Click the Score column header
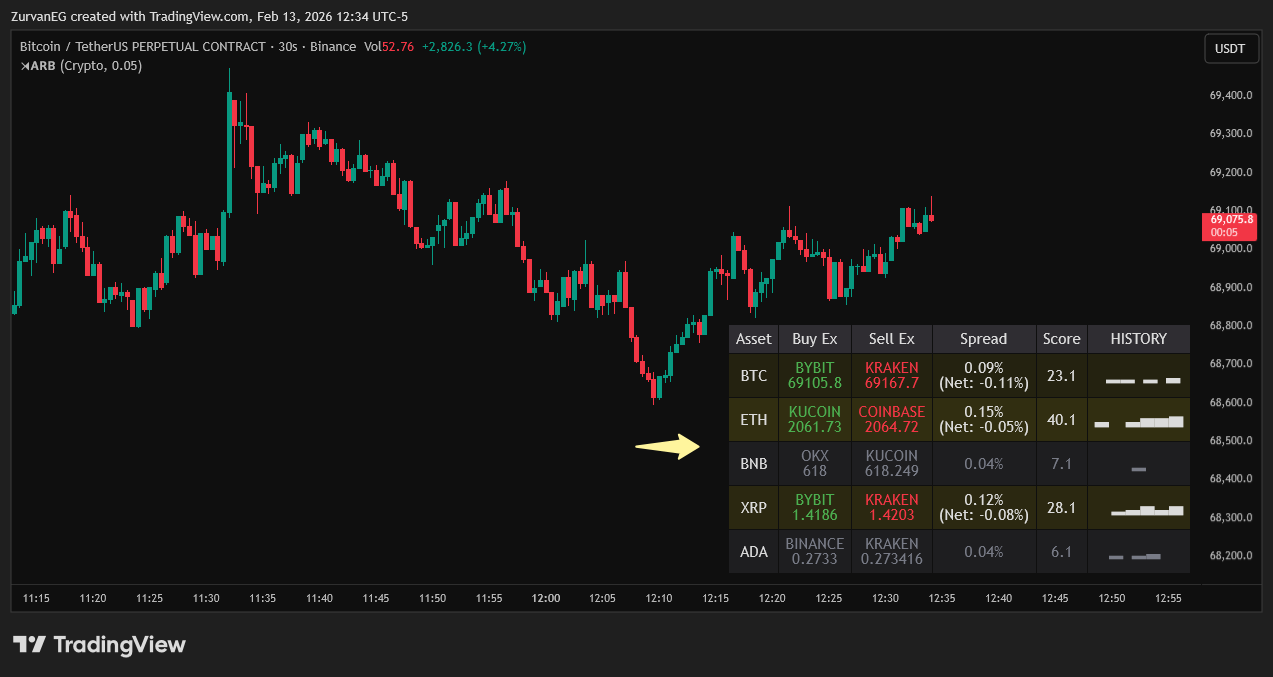Image resolution: width=1273 pixels, height=677 pixels. click(1062, 339)
